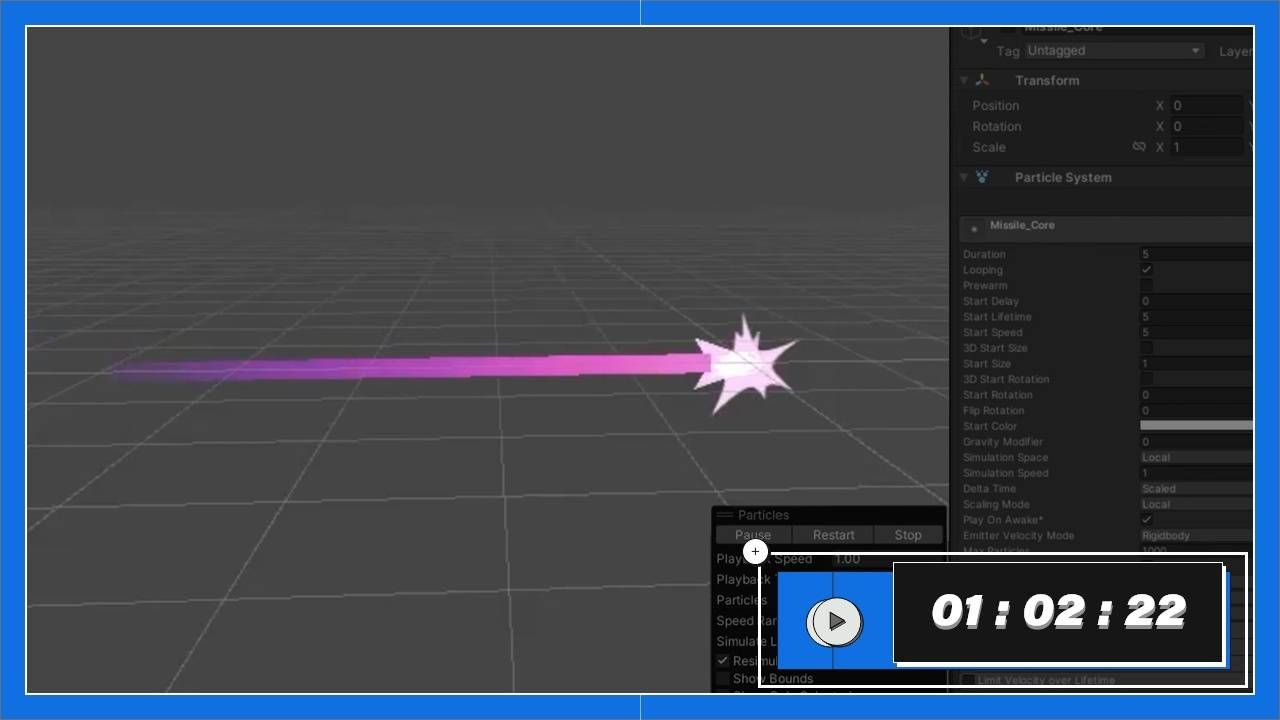
Task: Enable the 3D Start Rotation checkbox
Action: [x=1146, y=380]
